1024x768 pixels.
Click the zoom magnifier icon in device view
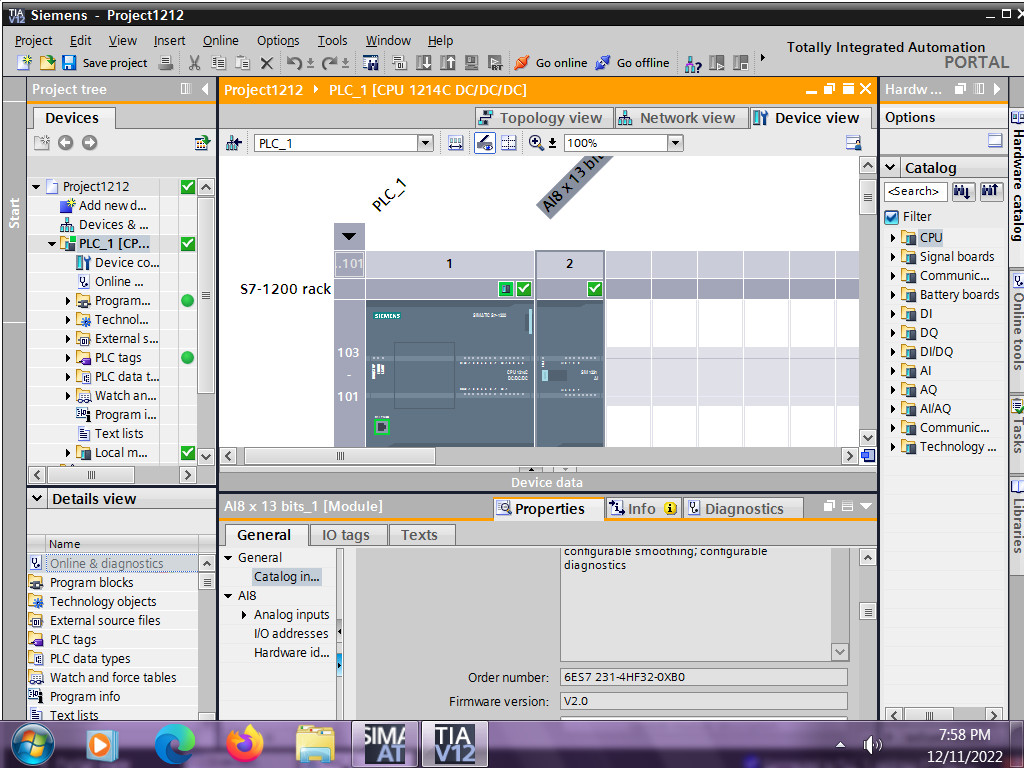pos(536,143)
